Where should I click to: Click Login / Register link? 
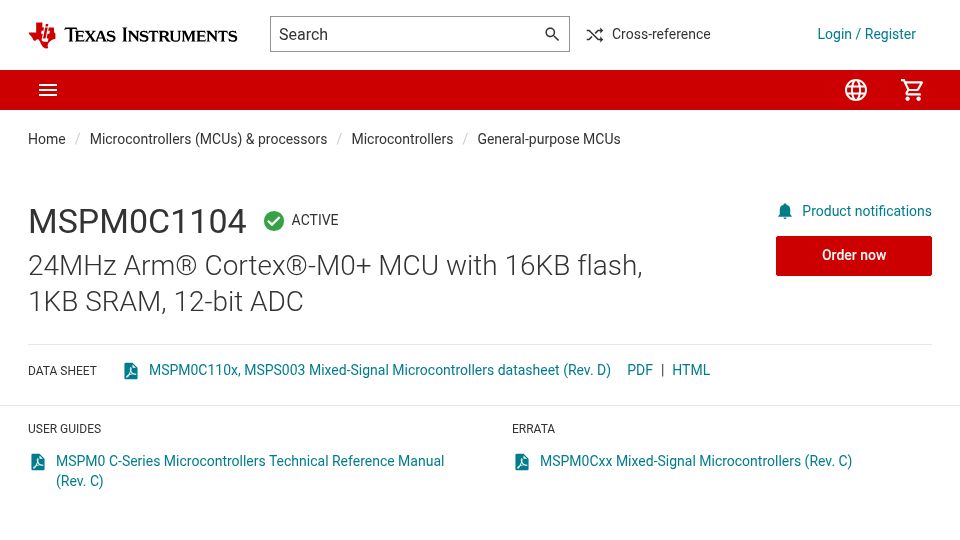(866, 34)
